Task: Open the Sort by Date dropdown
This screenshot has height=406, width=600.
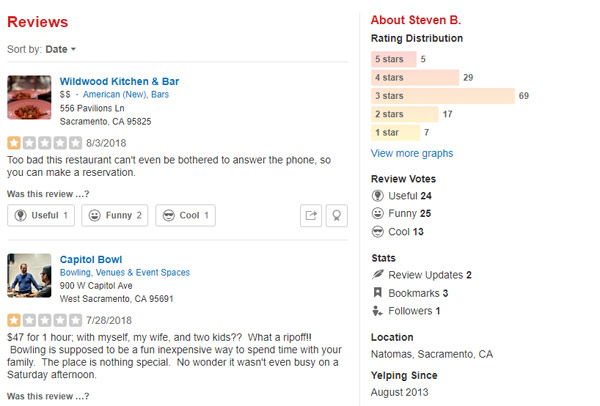Action: pyautogui.click(x=60, y=49)
